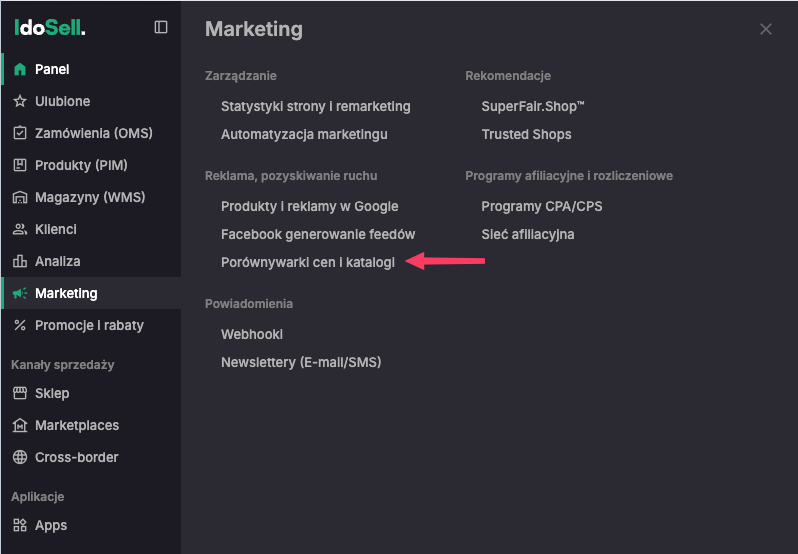This screenshot has height=554, width=798.
Task: Open Newslettery (E-mail/SMS) link
Action: 301,362
